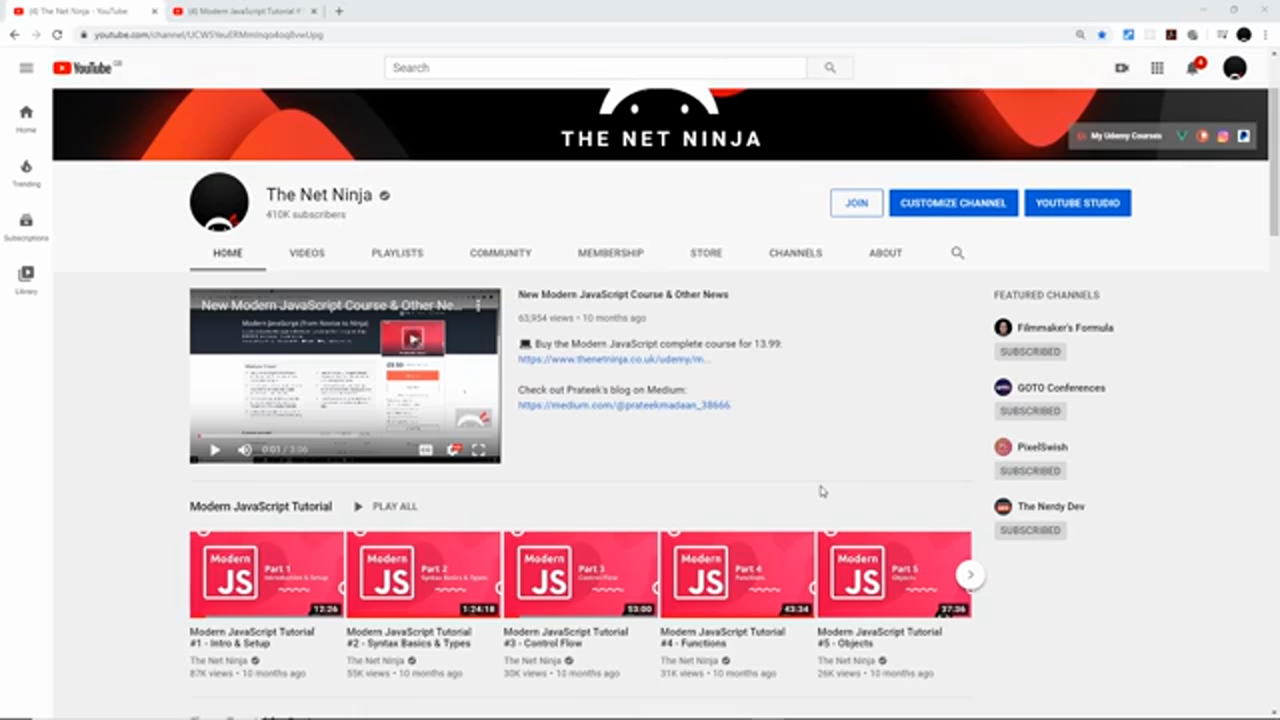Click the search magnifier button
The width and height of the screenshot is (1280, 720).
click(x=830, y=68)
